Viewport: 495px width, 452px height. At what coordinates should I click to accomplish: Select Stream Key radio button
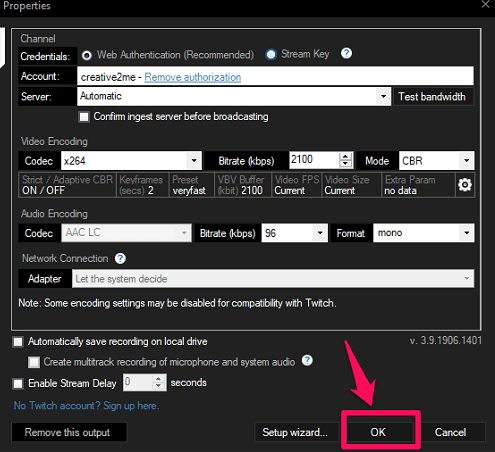[271, 55]
